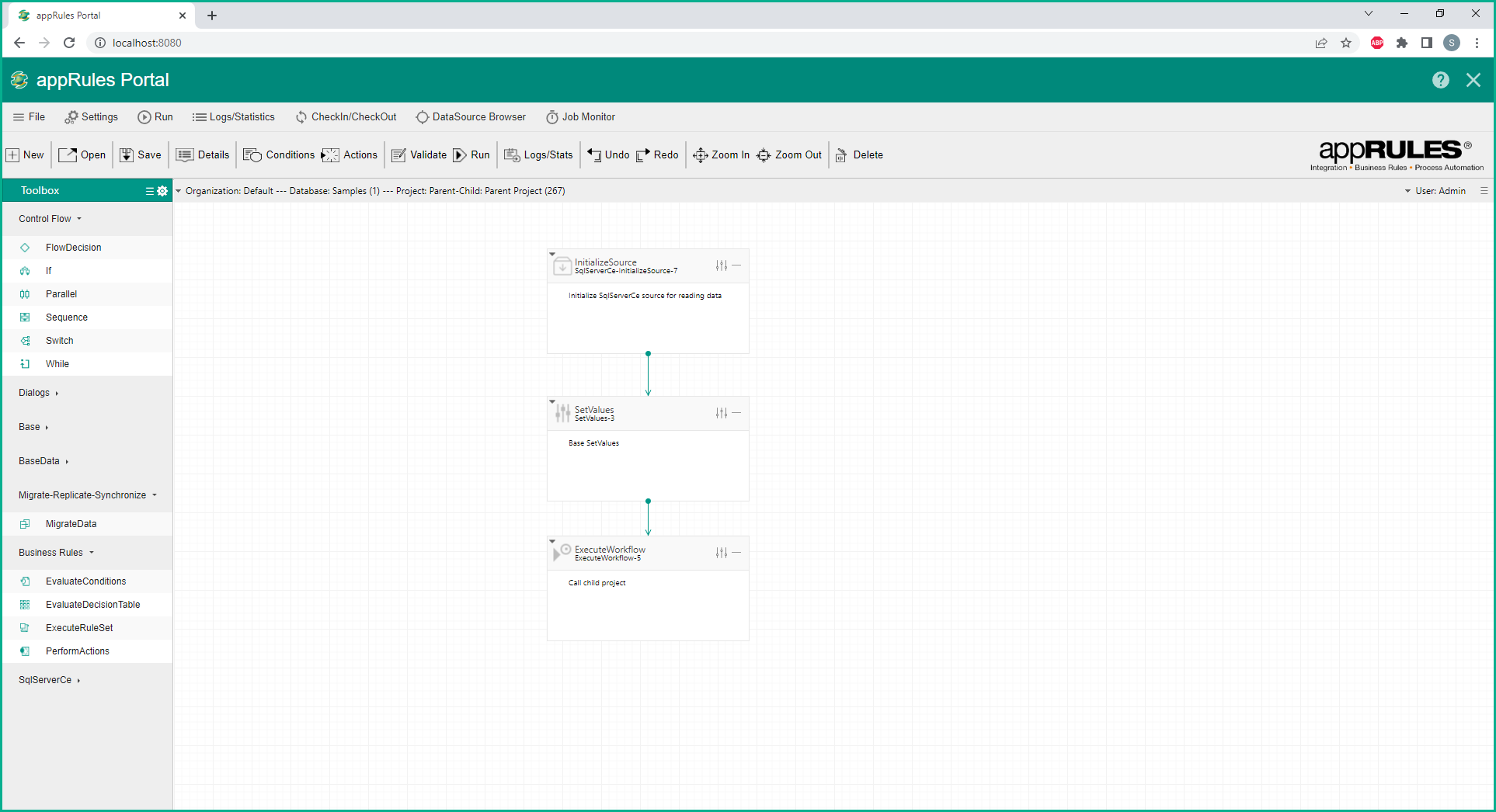Open the User: Admin dropdown
The image size is (1496, 812).
[1435, 191]
